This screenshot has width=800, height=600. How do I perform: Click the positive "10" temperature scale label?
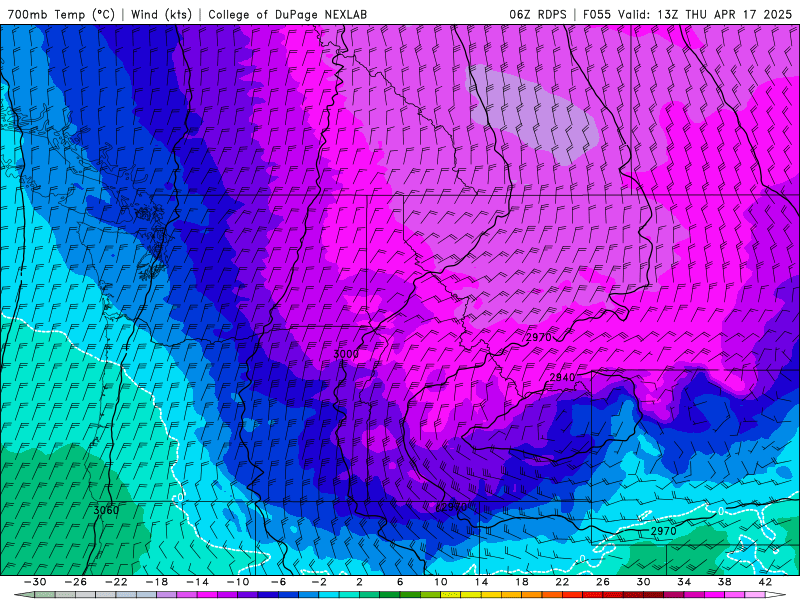pos(440,582)
